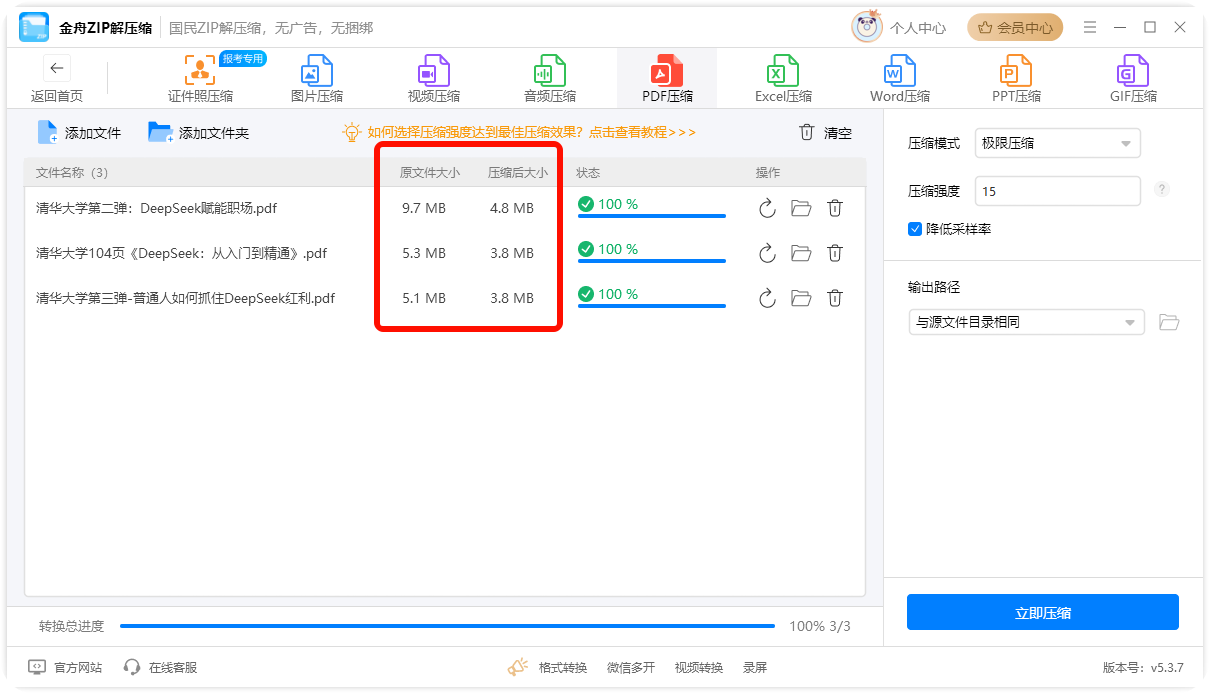Image resolution: width=1210 pixels, height=694 pixels.
Task: Click the 文件名称（3）column header
Action: point(72,173)
